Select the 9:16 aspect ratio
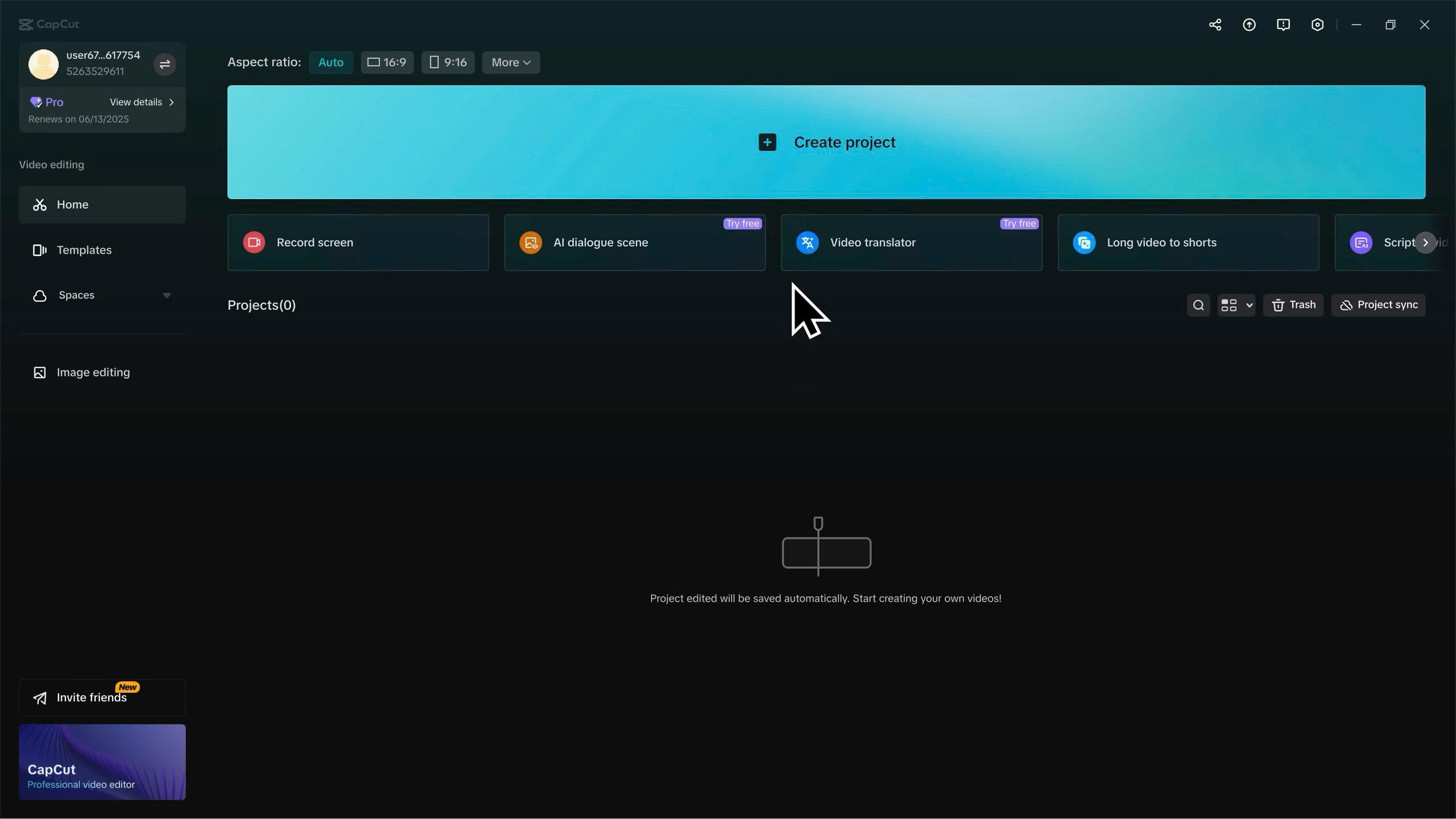The width and height of the screenshot is (1456, 819). (x=448, y=63)
